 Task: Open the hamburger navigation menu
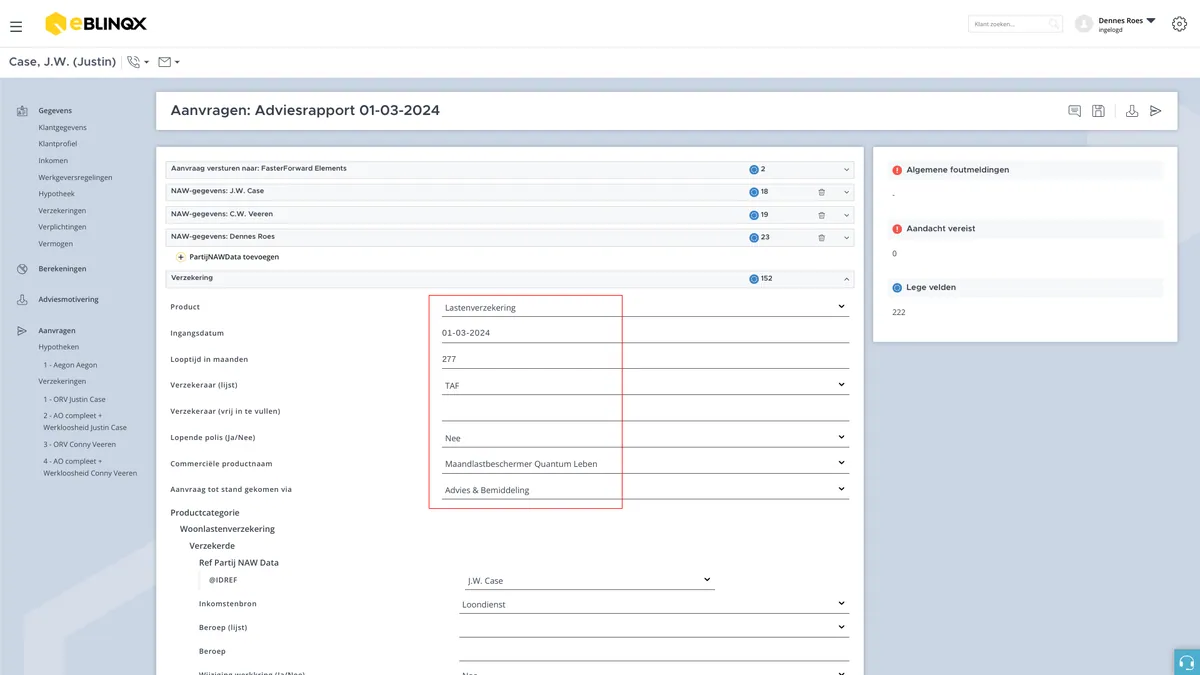16,26
